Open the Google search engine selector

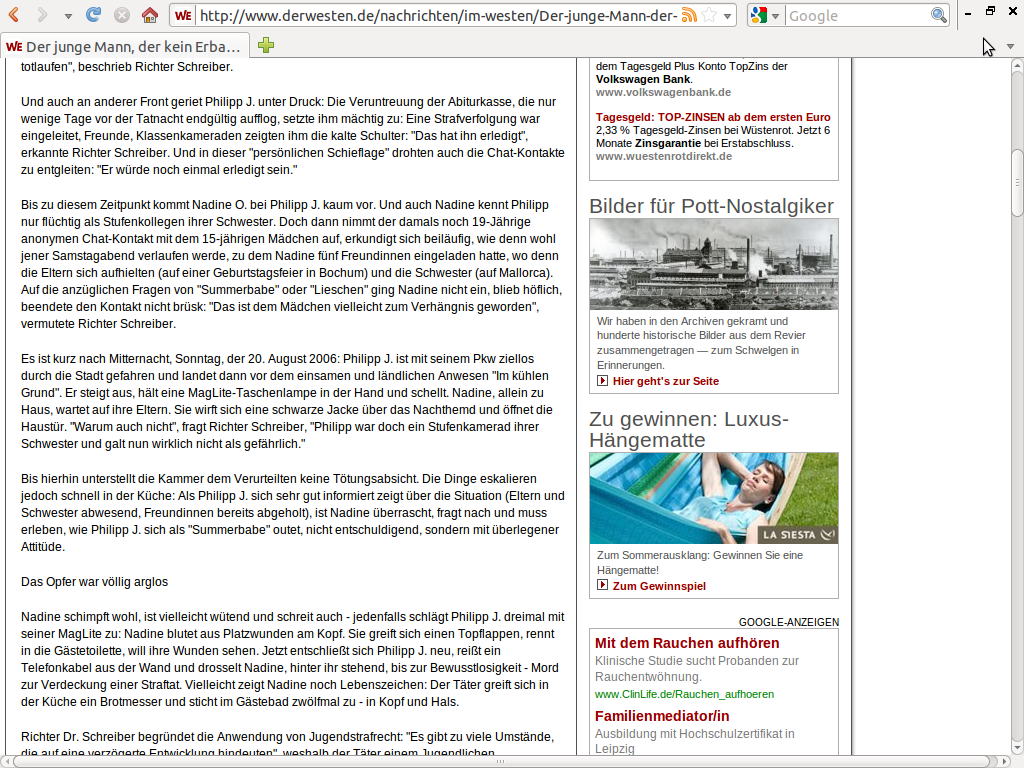765,15
